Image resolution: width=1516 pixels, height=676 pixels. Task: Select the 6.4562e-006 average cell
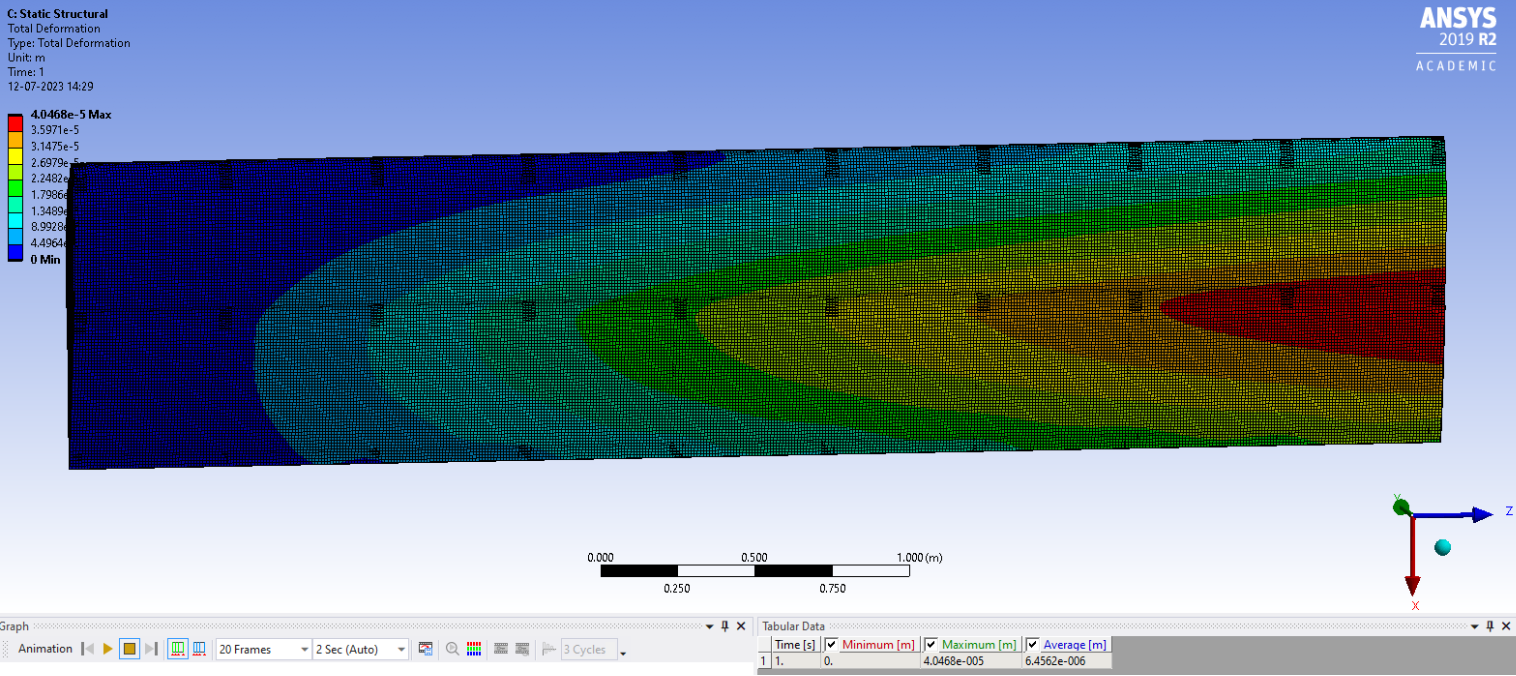[x=1066, y=661]
